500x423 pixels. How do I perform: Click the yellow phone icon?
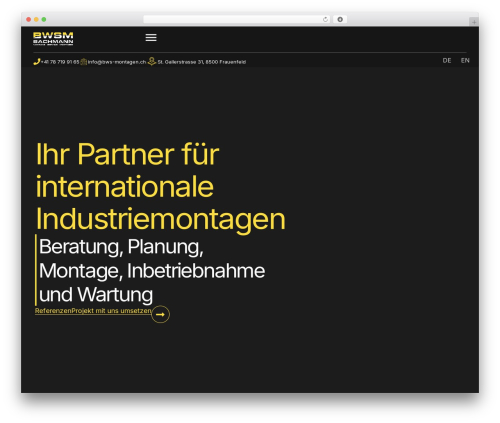tap(37, 62)
